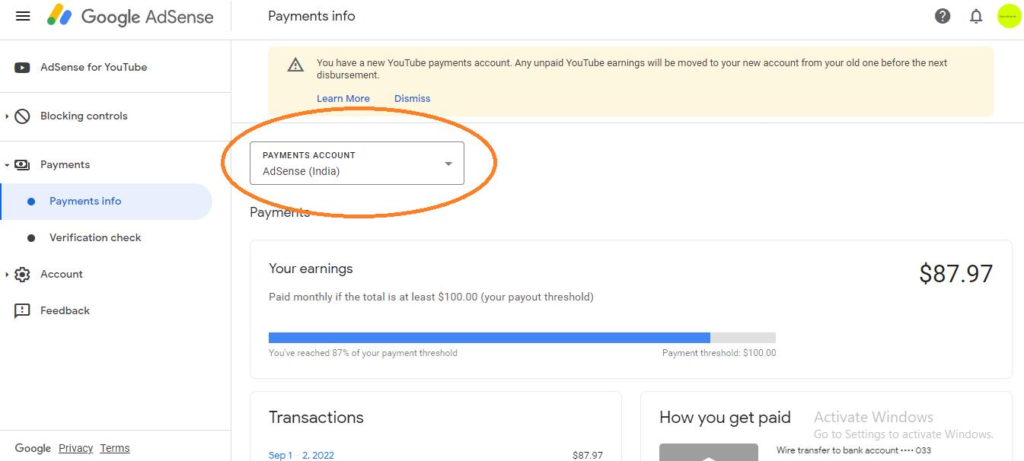Click the Google footer text

coord(33,448)
